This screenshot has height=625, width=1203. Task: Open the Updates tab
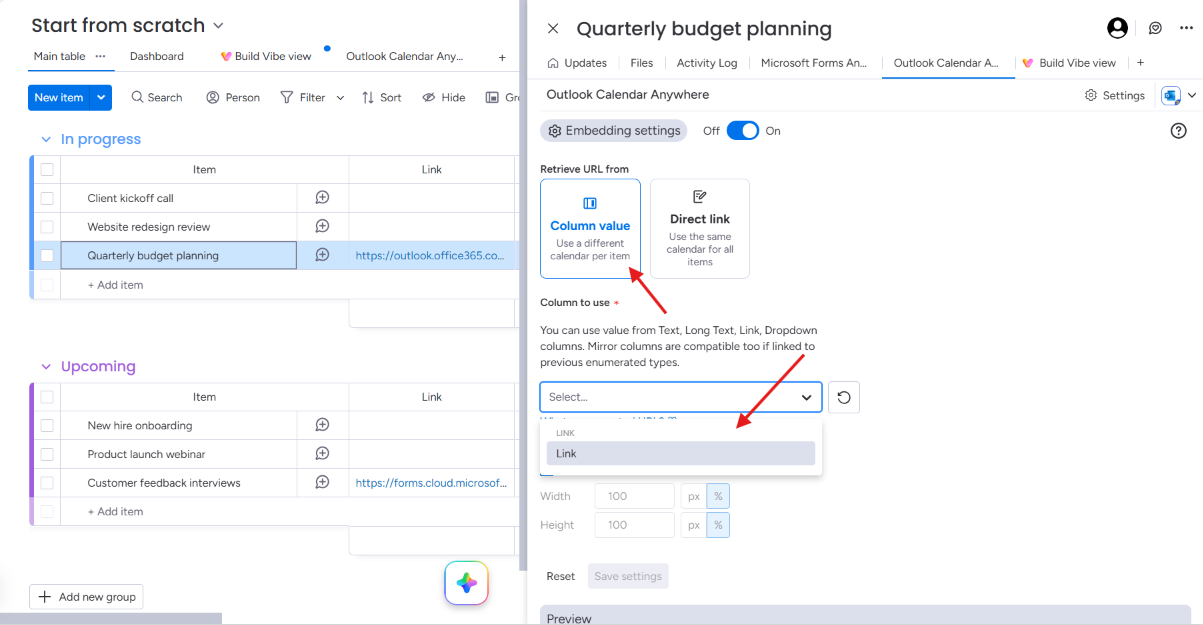[x=577, y=63]
